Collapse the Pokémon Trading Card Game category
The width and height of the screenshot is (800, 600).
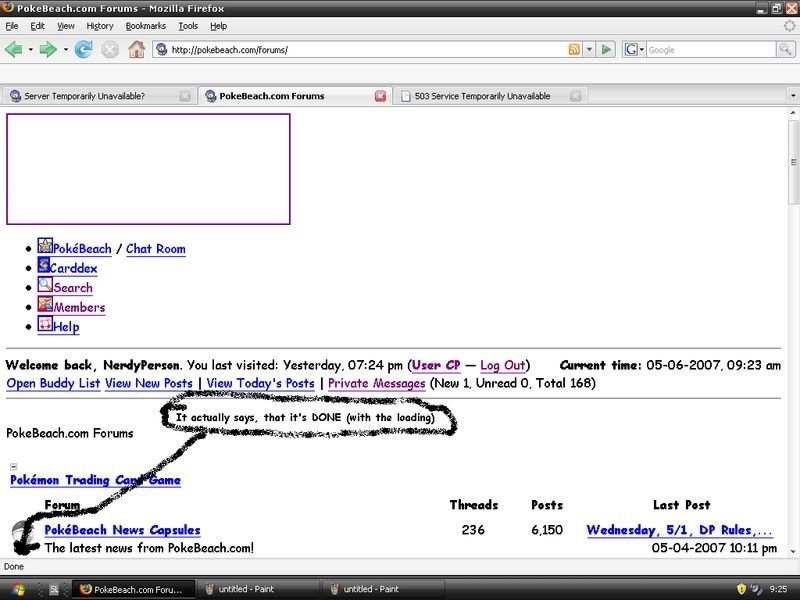[x=14, y=466]
